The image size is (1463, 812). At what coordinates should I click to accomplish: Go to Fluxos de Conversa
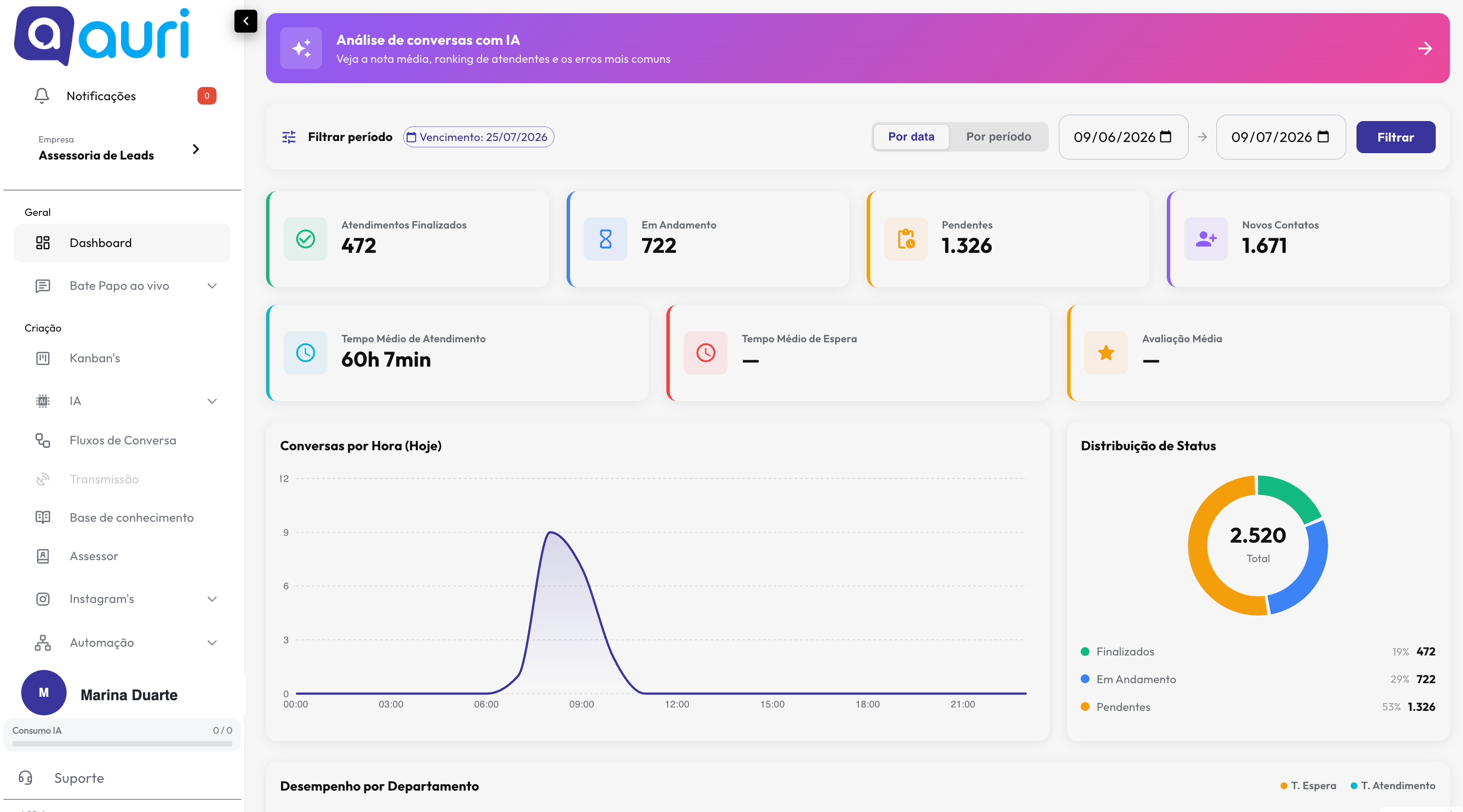(x=122, y=440)
